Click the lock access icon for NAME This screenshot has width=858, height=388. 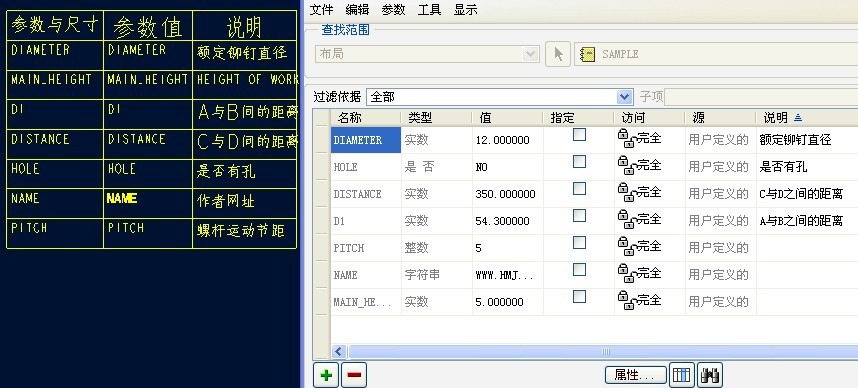pos(627,273)
